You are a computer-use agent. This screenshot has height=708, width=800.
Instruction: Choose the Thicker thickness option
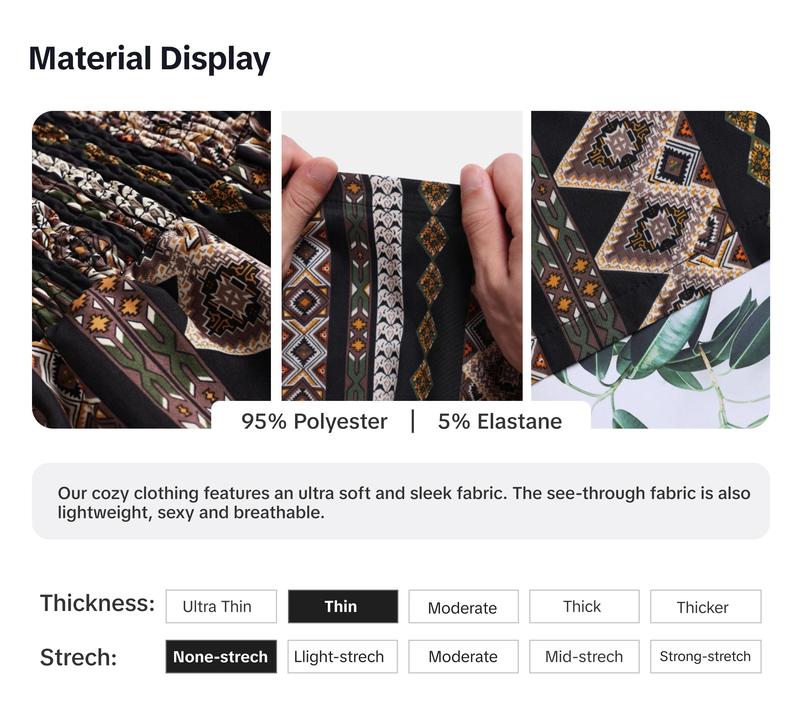coord(706,606)
